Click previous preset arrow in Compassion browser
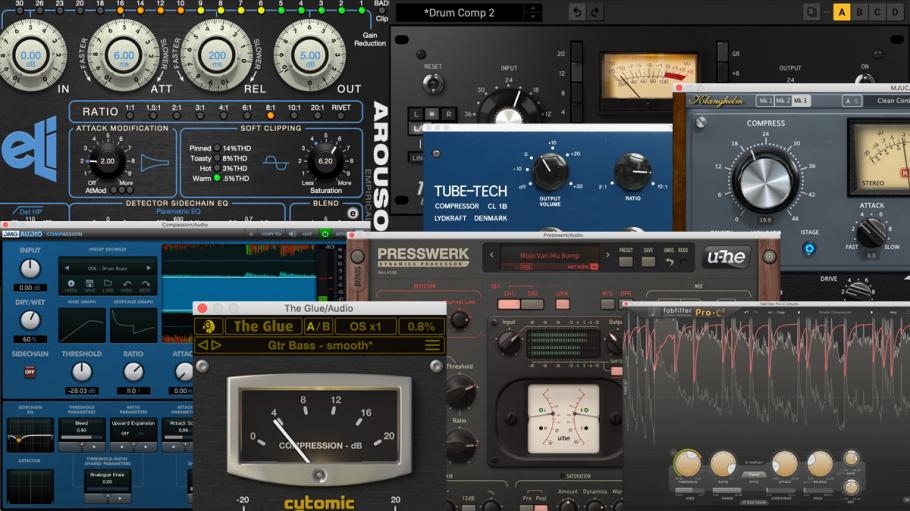910x511 pixels. 67,268
